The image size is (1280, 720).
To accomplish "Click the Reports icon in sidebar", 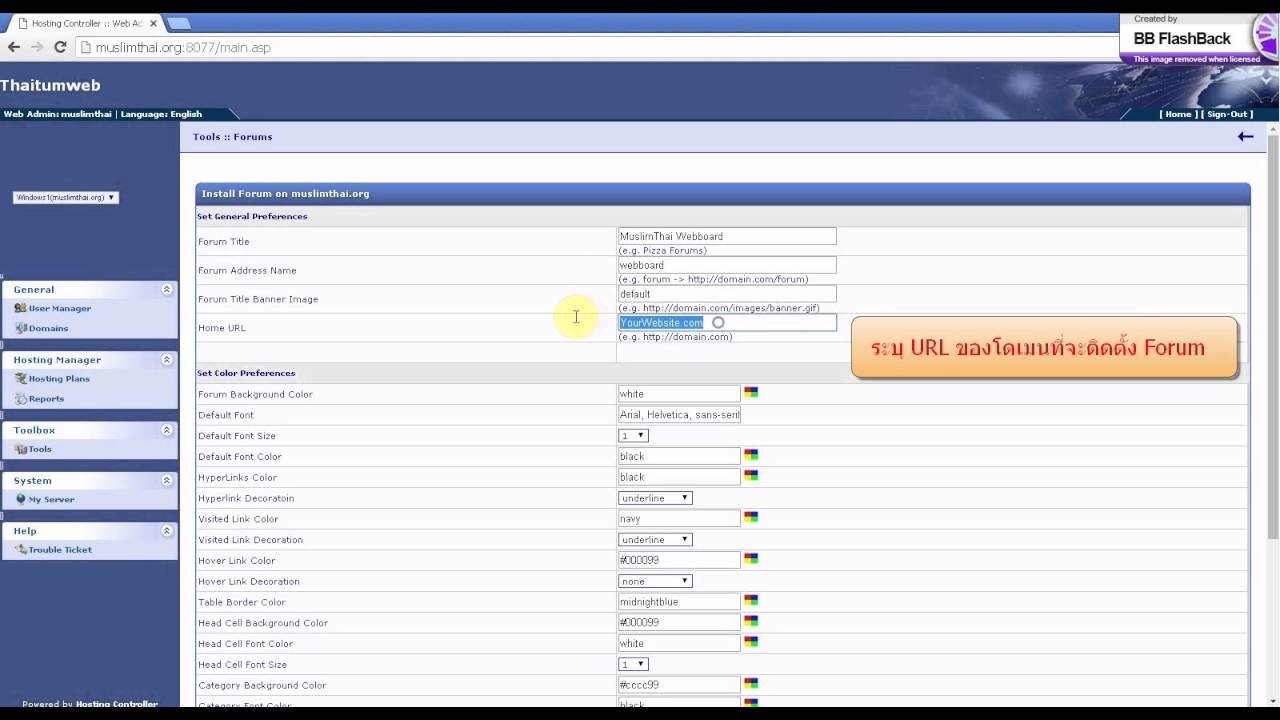I will point(21,399).
